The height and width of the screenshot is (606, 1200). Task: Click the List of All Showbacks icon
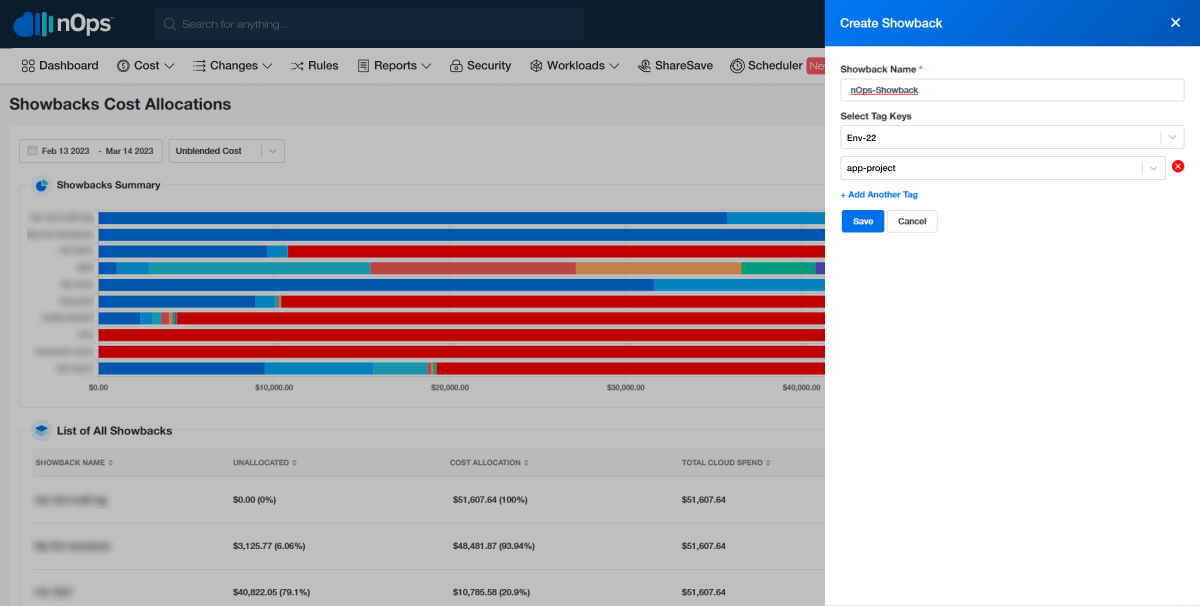[x=39, y=430]
